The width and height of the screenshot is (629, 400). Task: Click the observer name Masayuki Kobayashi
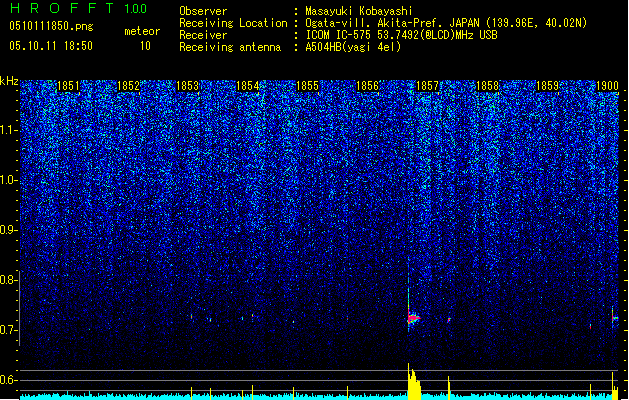click(x=358, y=11)
